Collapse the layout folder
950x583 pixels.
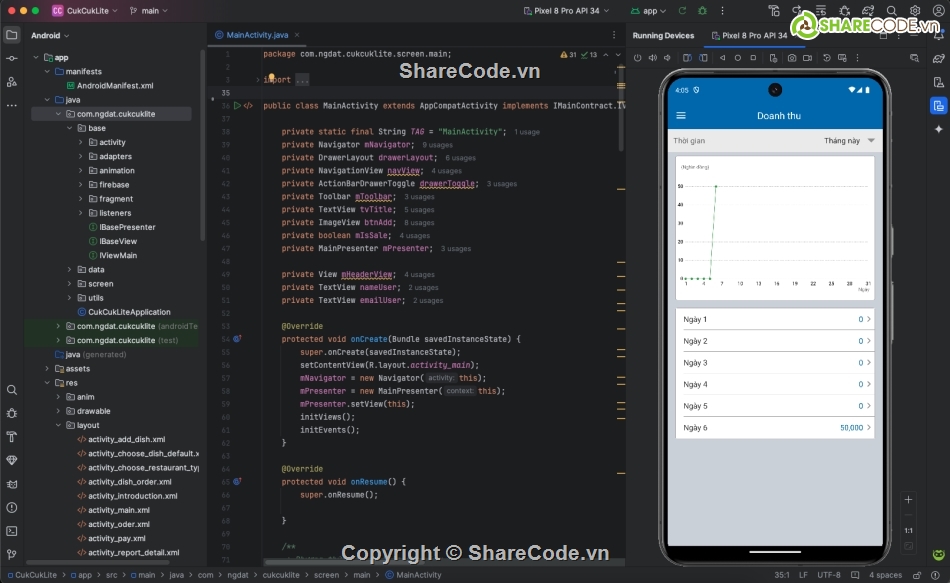[58, 425]
